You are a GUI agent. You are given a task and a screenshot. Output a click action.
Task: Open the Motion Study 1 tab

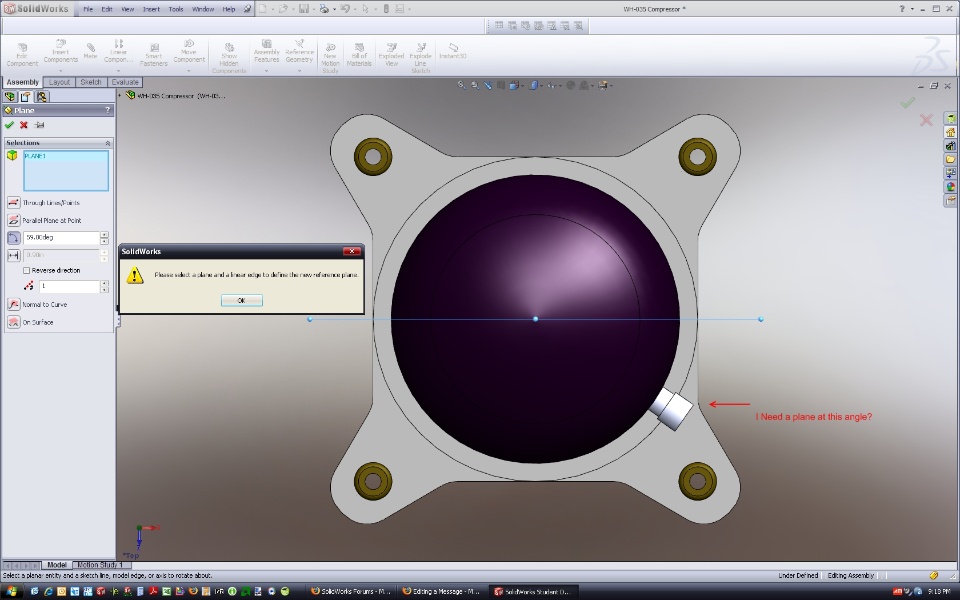pyautogui.click(x=100, y=565)
